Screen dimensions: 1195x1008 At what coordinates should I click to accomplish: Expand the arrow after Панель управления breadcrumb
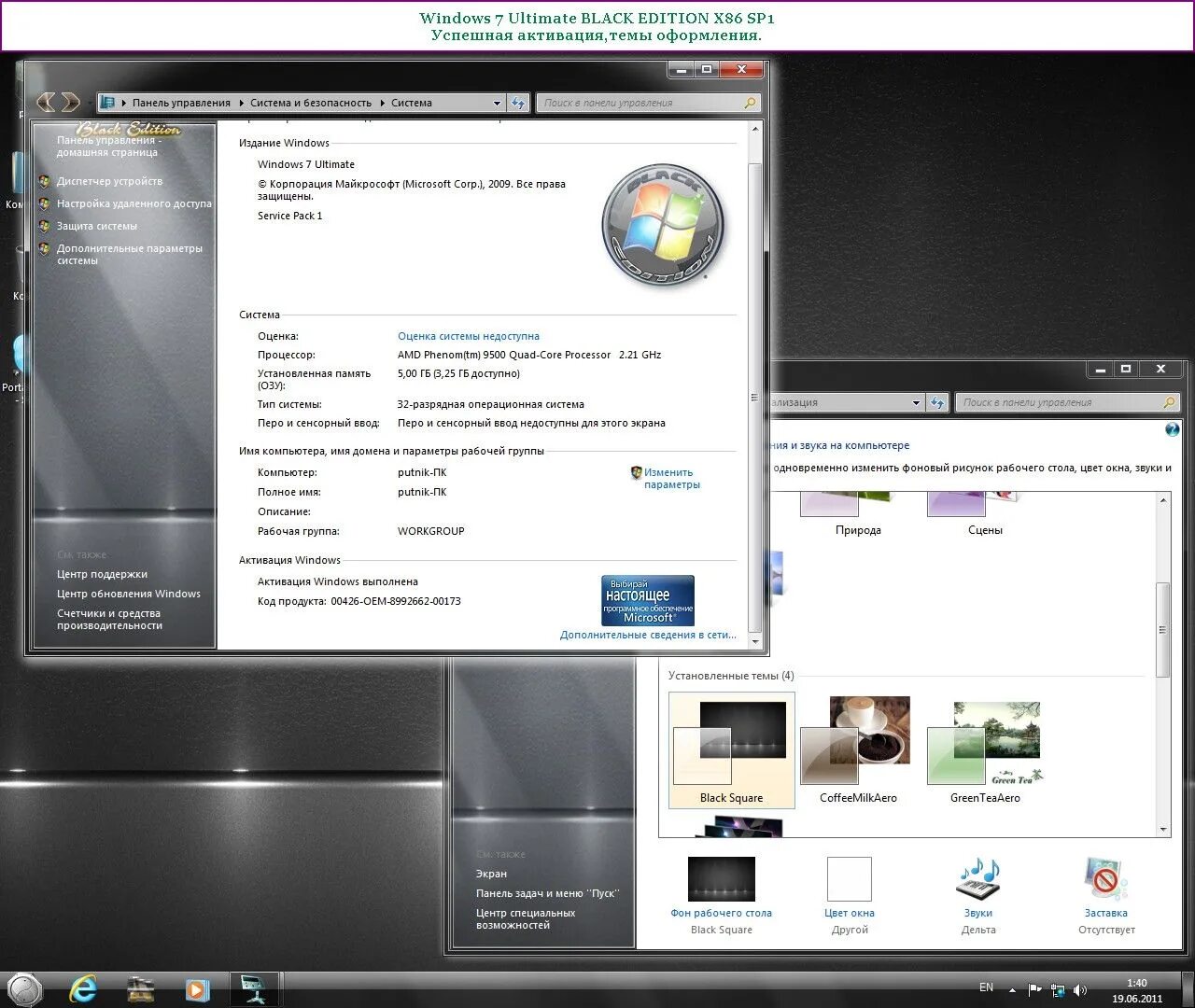coord(241,103)
